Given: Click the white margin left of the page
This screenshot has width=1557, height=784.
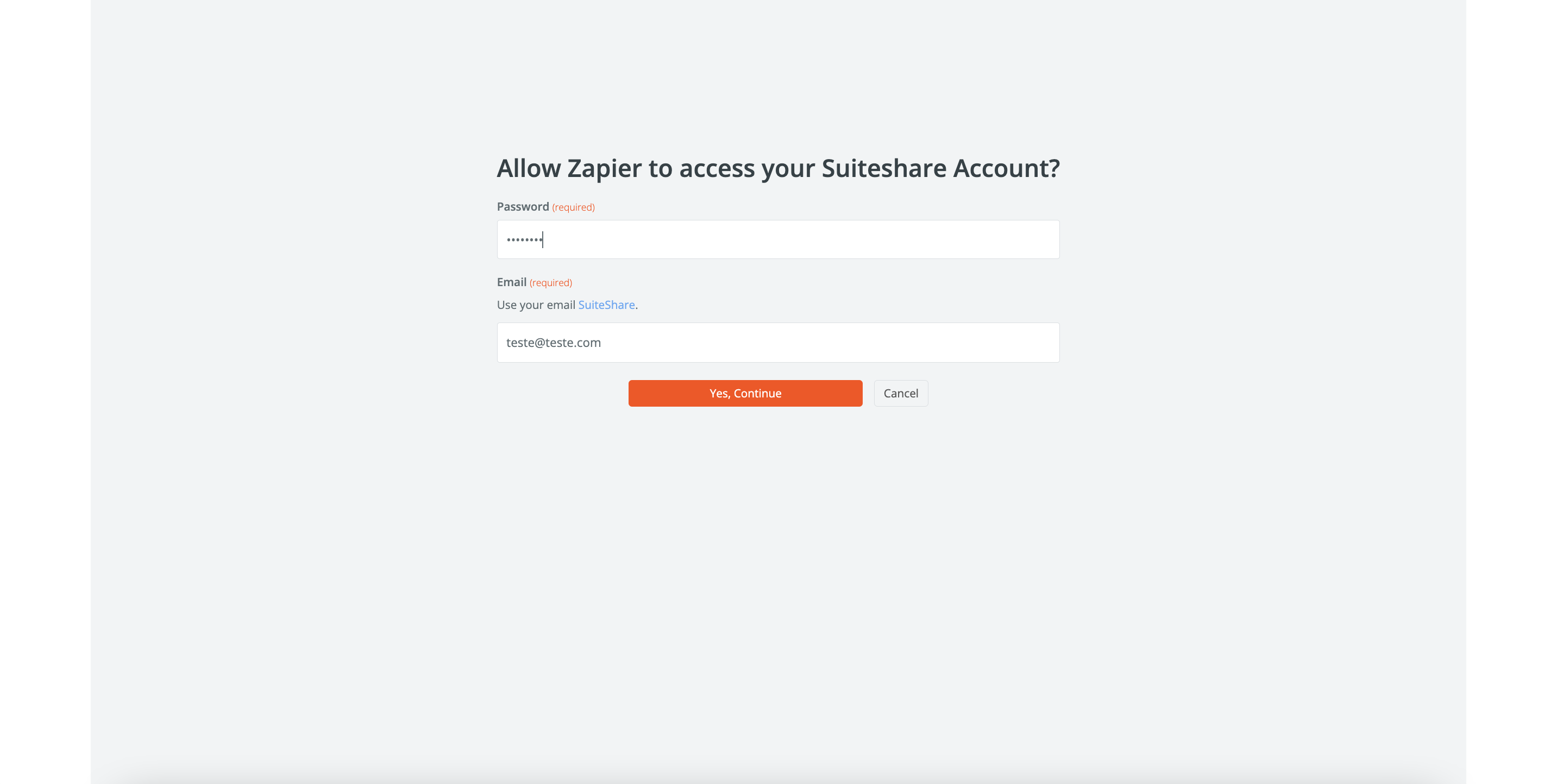Looking at the screenshot, I should click(45, 392).
